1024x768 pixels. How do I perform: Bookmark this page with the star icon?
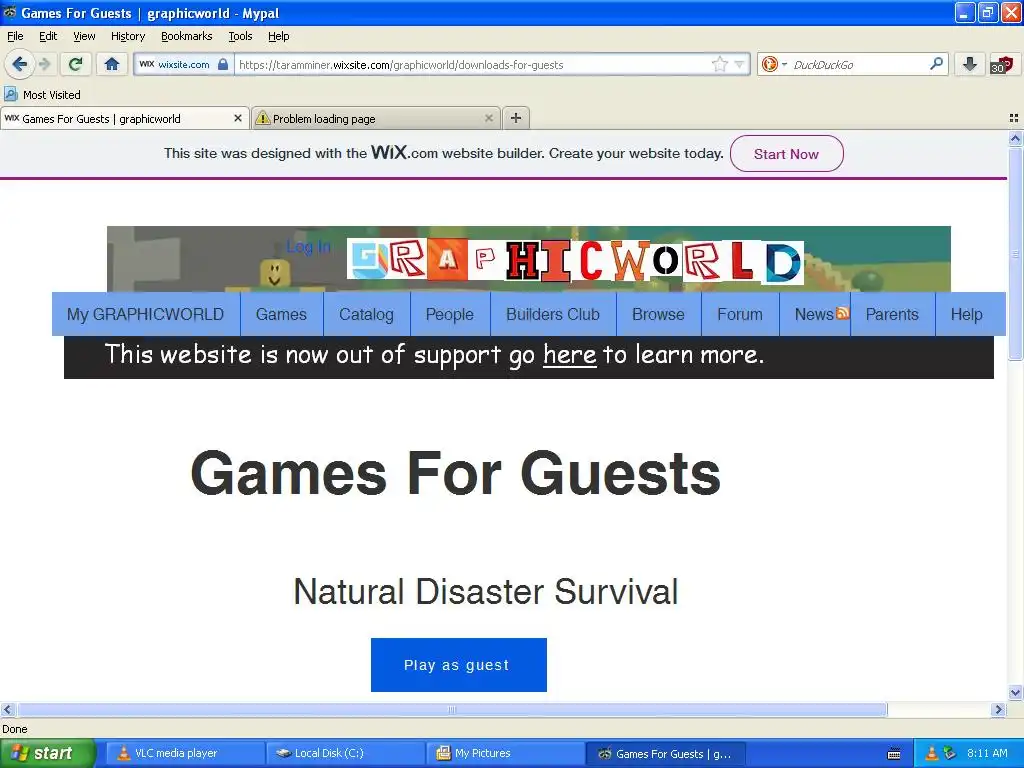pos(719,64)
